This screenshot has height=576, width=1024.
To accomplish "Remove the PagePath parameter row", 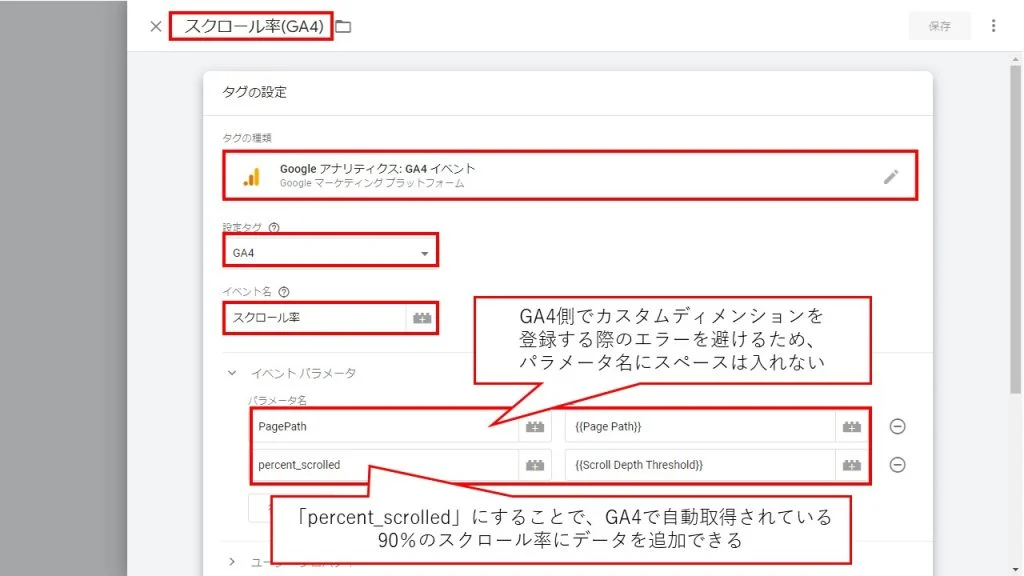I will point(897,426).
